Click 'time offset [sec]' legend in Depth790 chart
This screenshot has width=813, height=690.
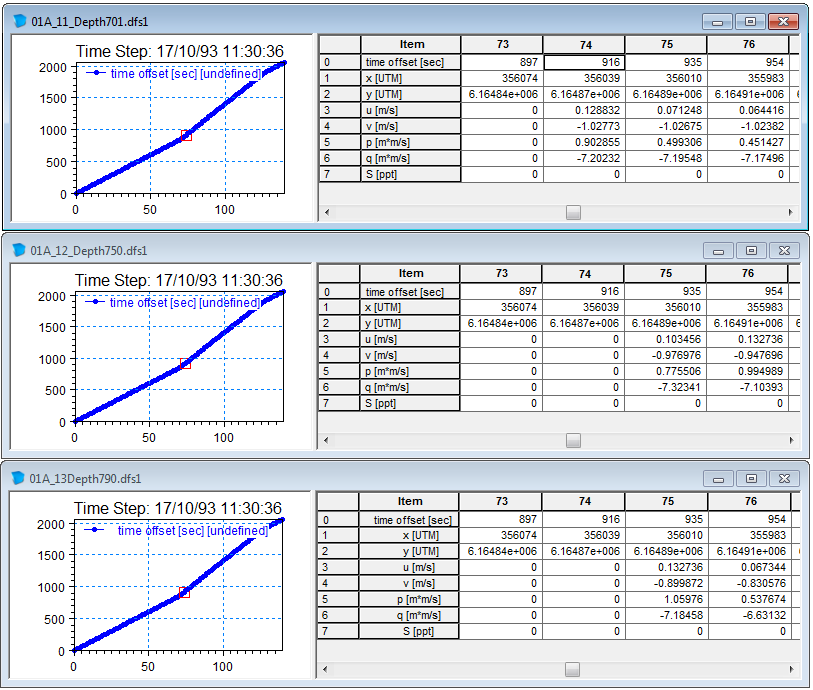pos(192,531)
